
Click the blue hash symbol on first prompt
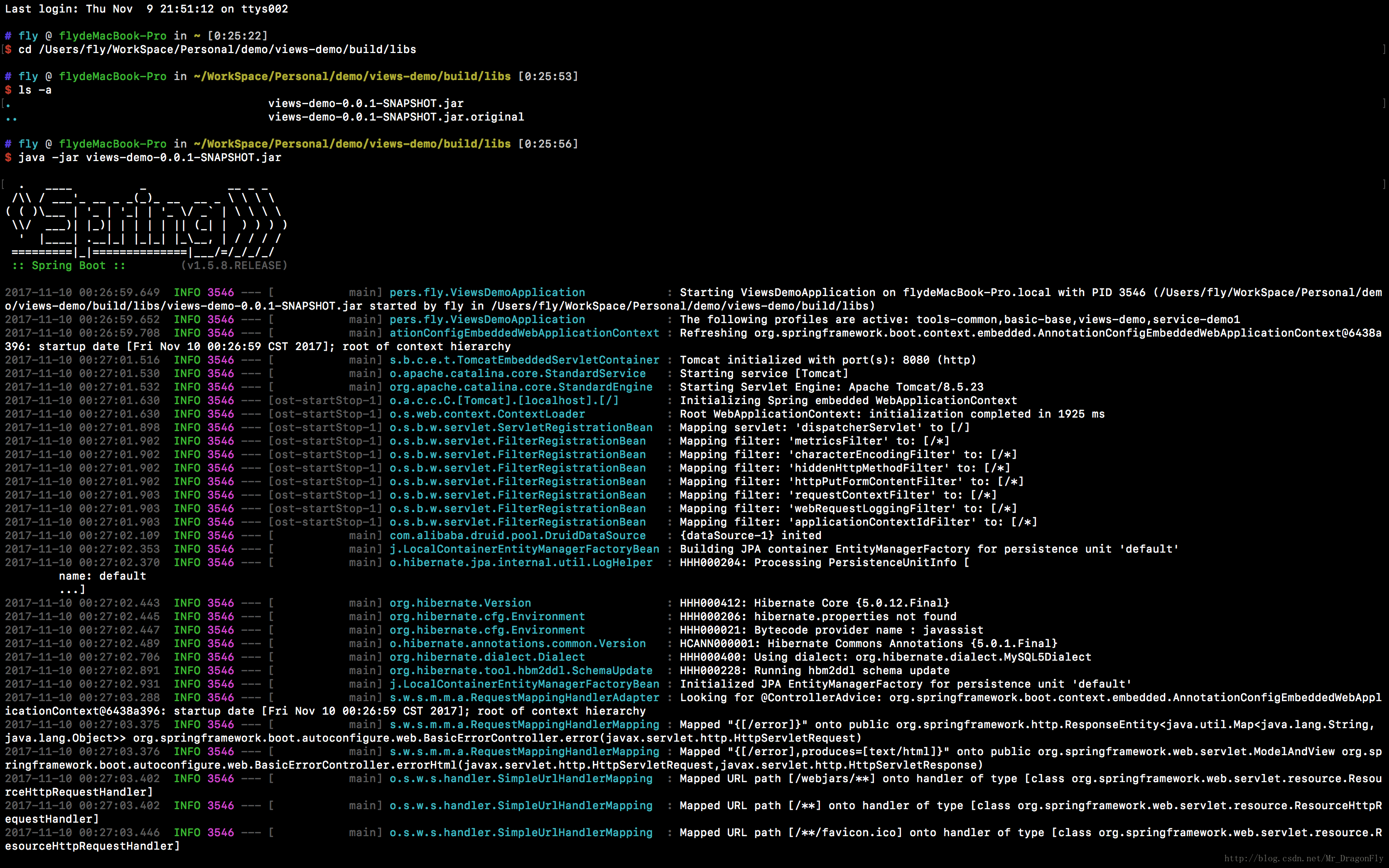coord(8,36)
